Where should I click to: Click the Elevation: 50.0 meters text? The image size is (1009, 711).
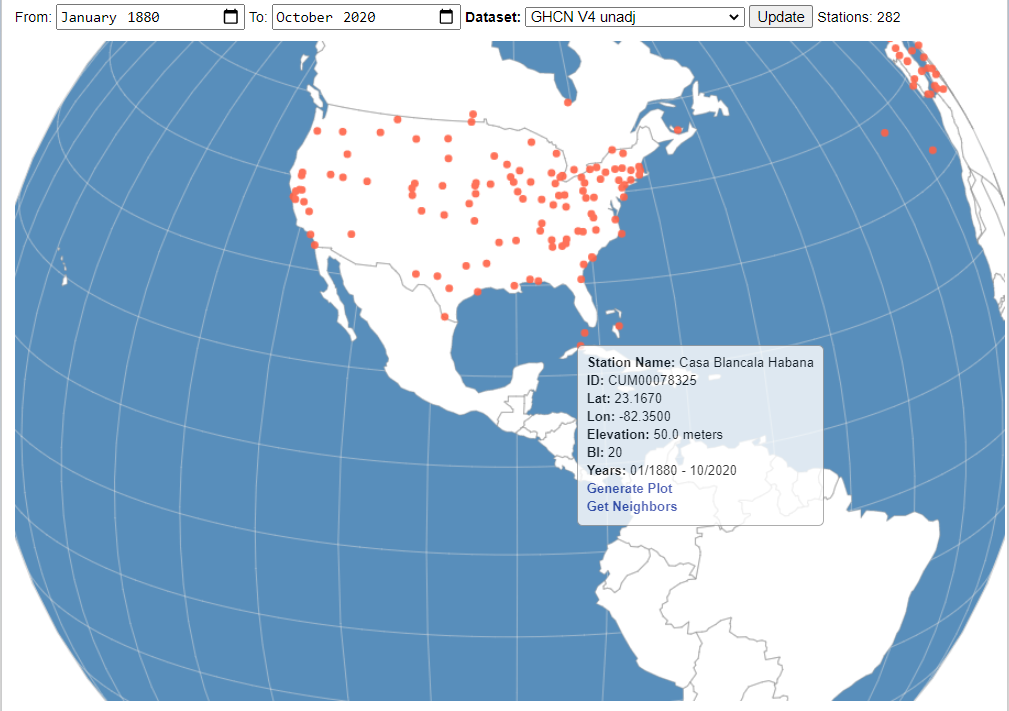pyautogui.click(x=654, y=434)
